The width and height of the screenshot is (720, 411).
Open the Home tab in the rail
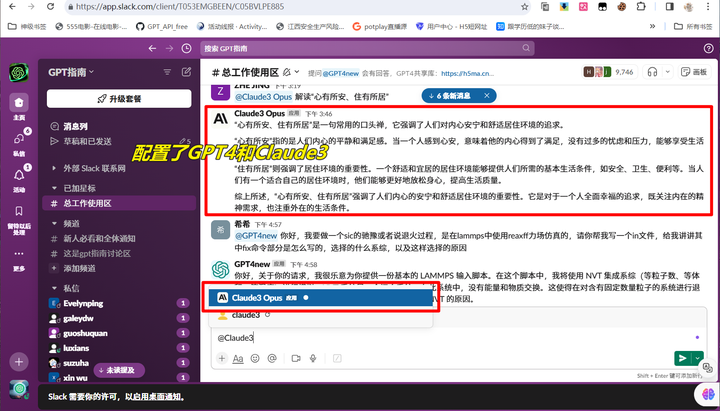[19, 106]
